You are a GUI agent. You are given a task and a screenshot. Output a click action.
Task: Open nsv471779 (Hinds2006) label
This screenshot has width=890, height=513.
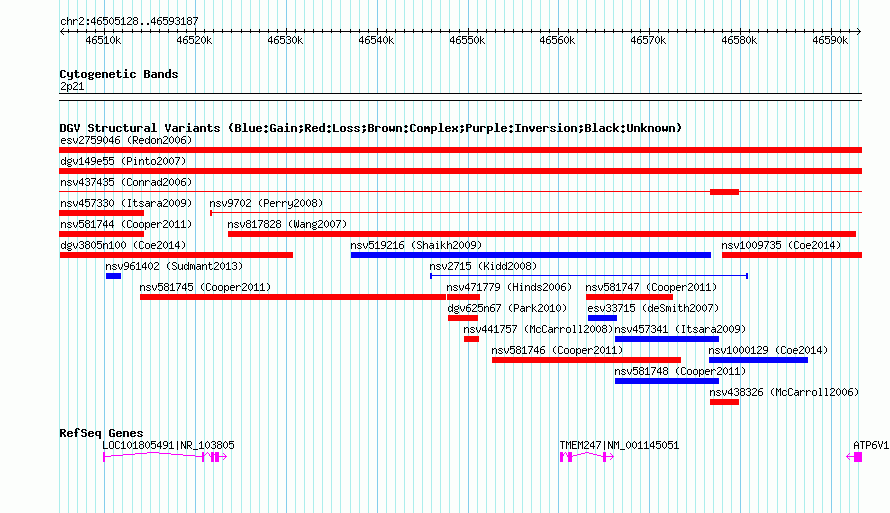click(509, 287)
